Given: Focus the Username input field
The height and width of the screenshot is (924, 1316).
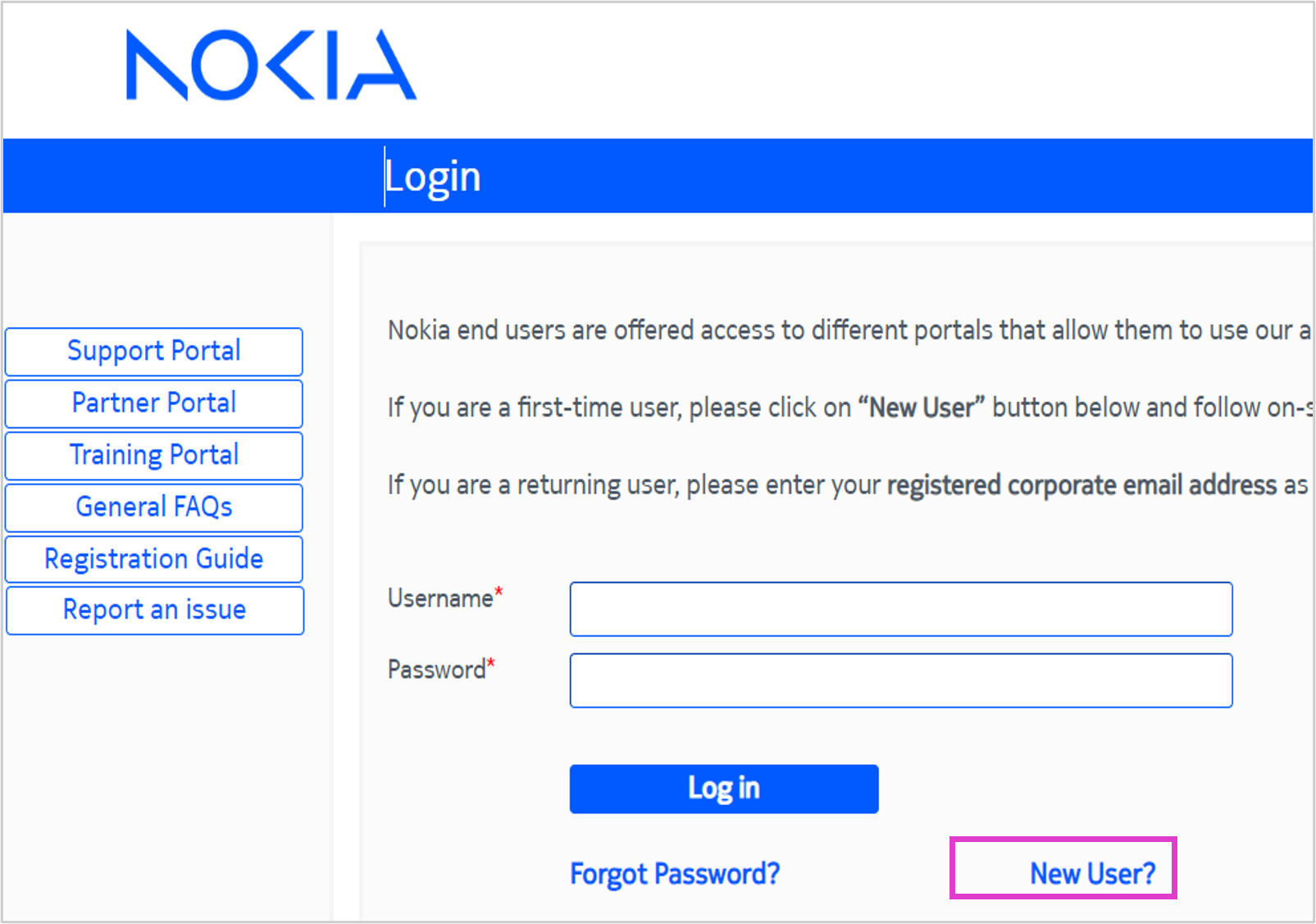Looking at the screenshot, I should [900, 609].
